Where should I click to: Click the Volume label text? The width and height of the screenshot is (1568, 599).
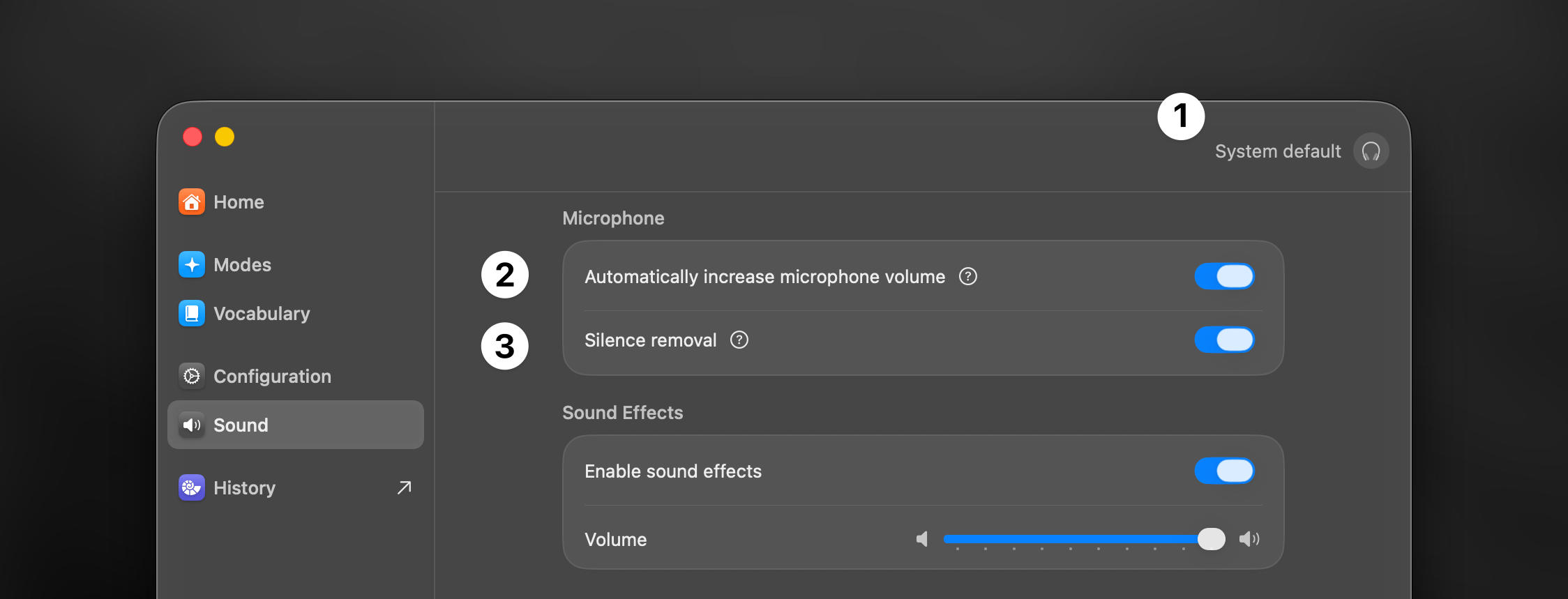(x=616, y=540)
